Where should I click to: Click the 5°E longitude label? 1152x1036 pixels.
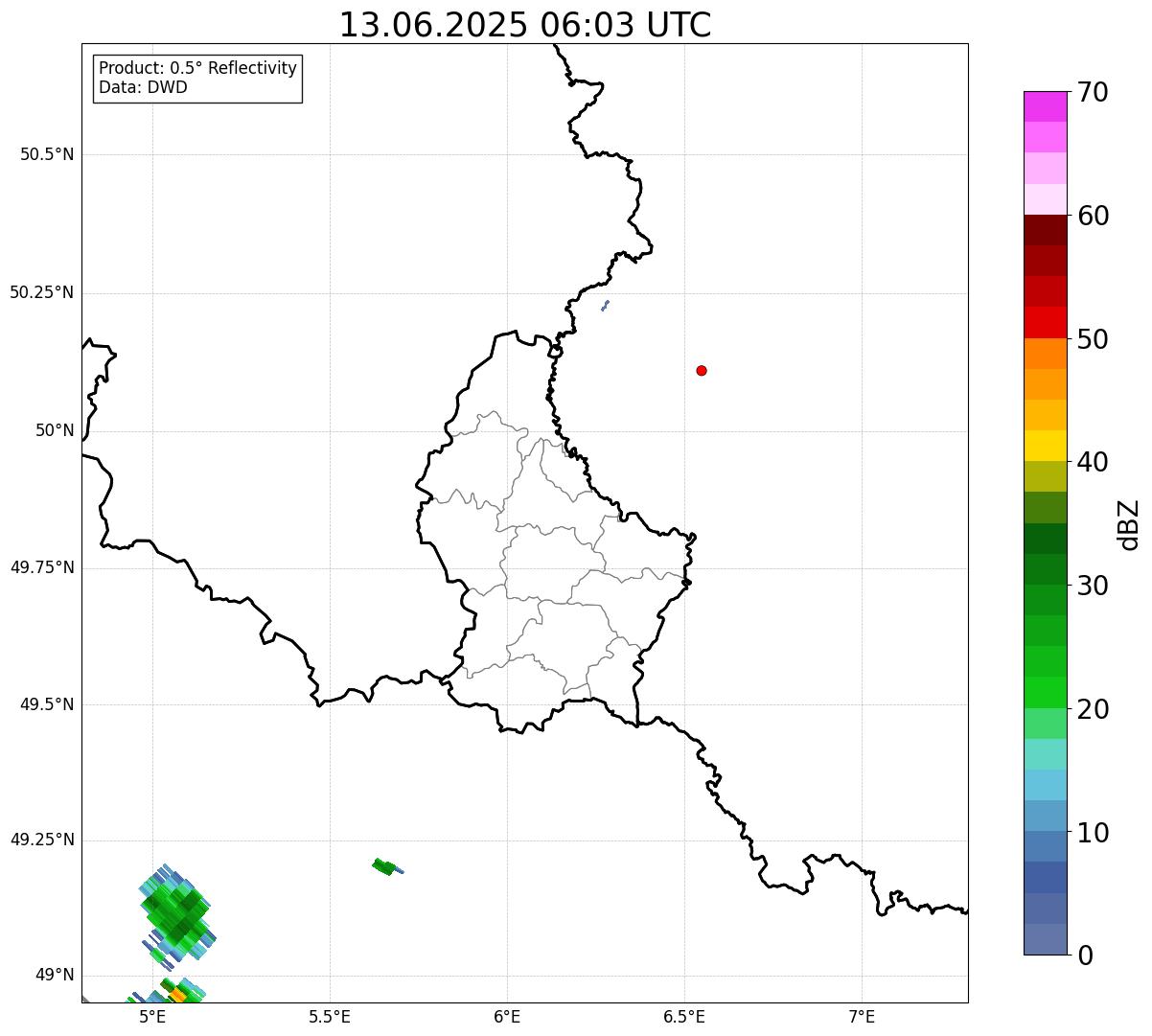click(x=152, y=1016)
